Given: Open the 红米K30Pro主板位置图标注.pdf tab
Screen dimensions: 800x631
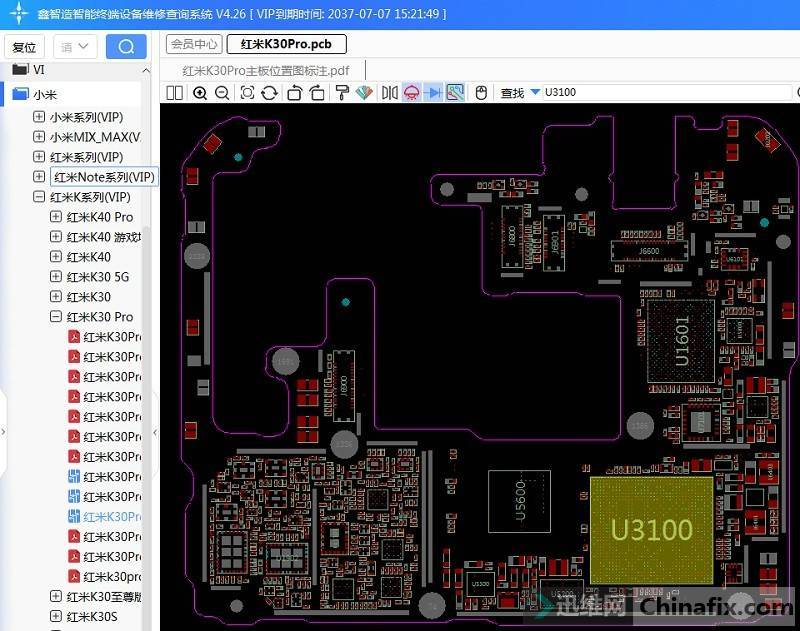Looking at the screenshot, I should point(266,70).
